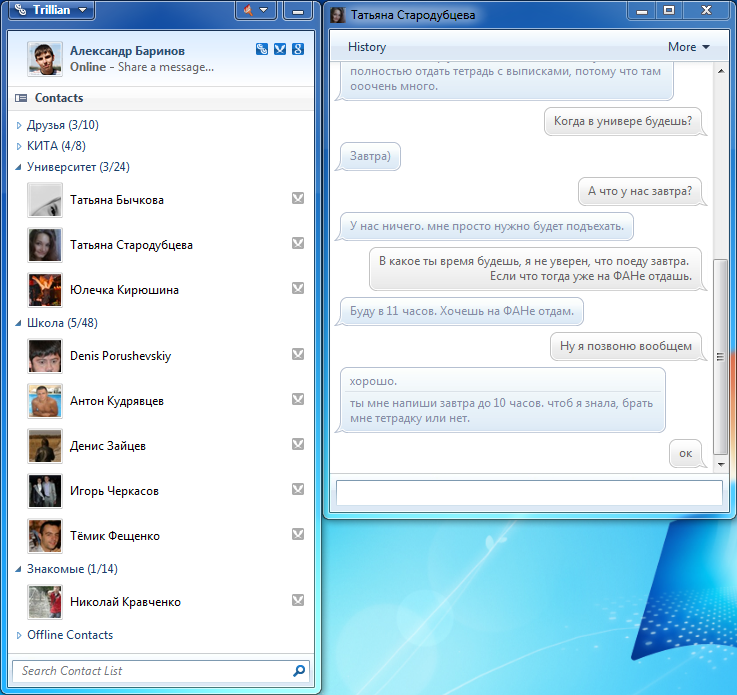Select contact Денис Зайцев
Image resolution: width=737 pixels, height=695 pixels.
[x=161, y=446]
